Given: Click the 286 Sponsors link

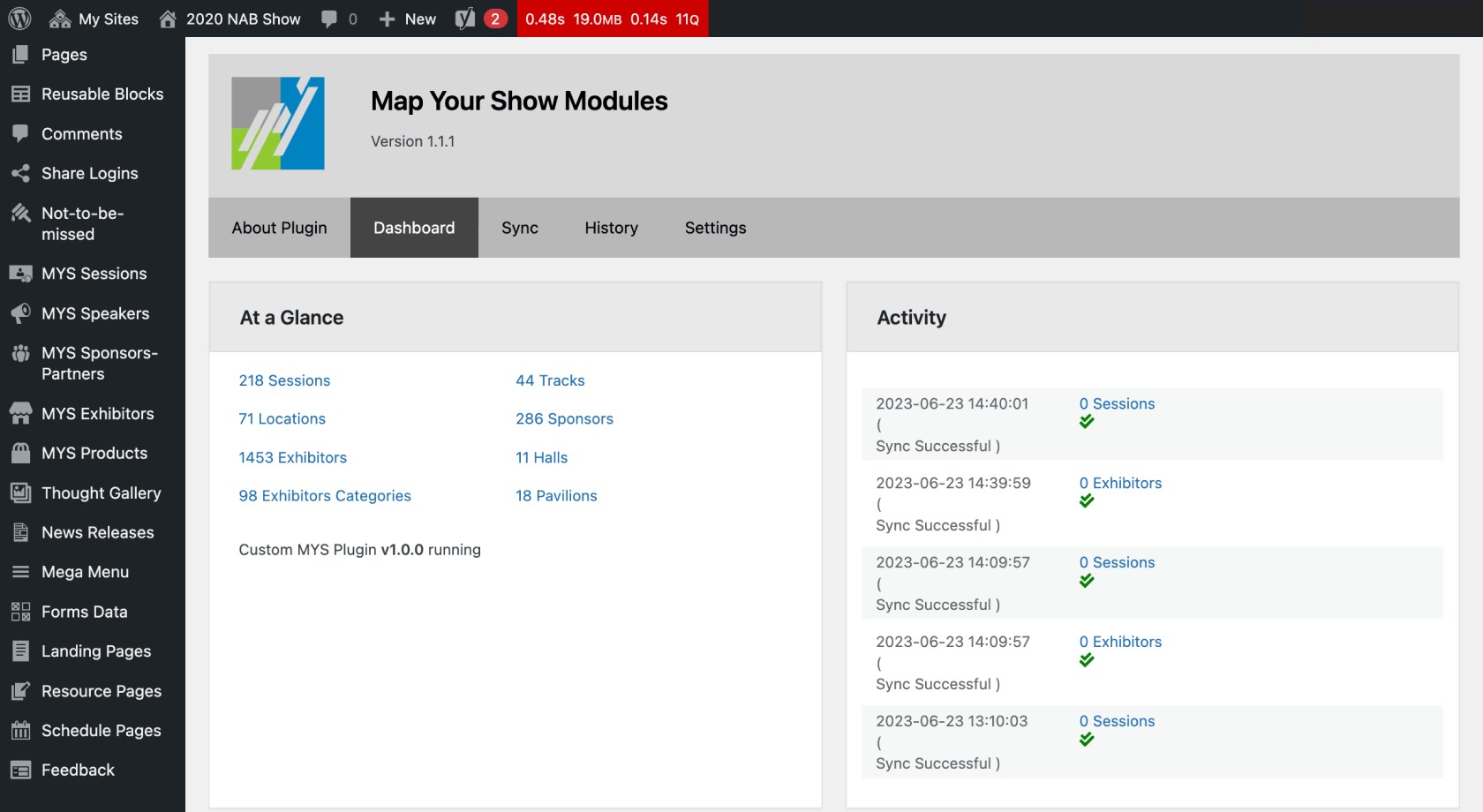Looking at the screenshot, I should [x=564, y=418].
